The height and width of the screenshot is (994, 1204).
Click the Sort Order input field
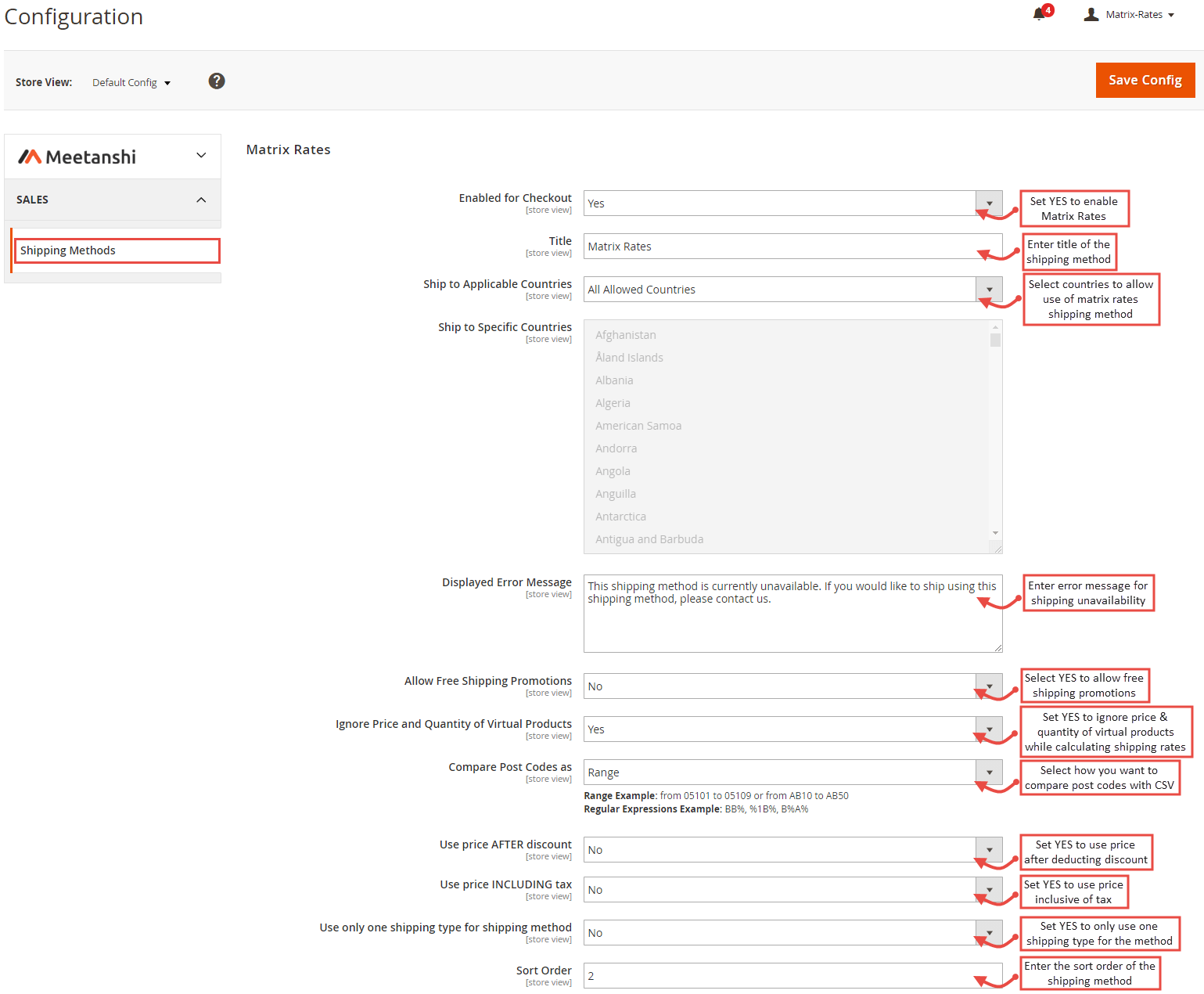[792, 976]
